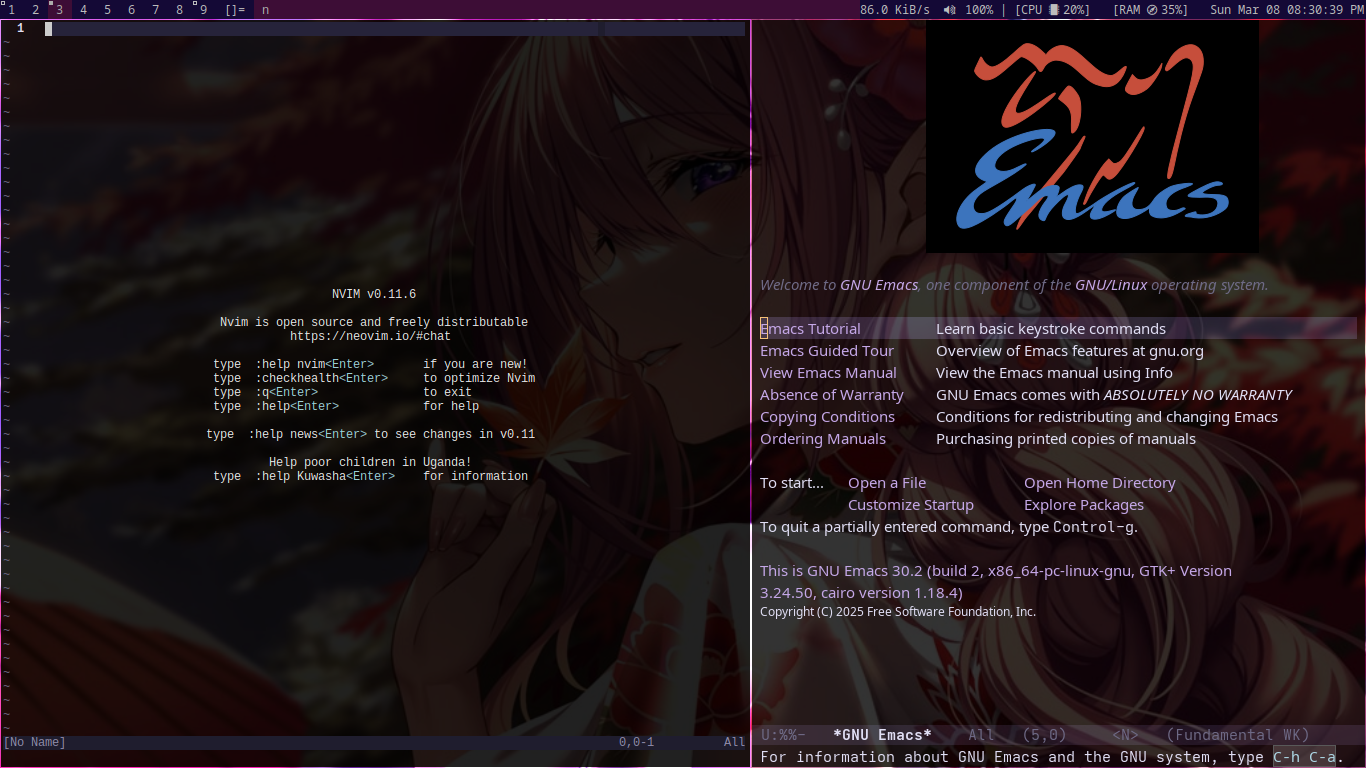The height and width of the screenshot is (768, 1366).
Task: Click ':checkhealth<Enter>' text in Neovim
Action: click(x=321, y=378)
